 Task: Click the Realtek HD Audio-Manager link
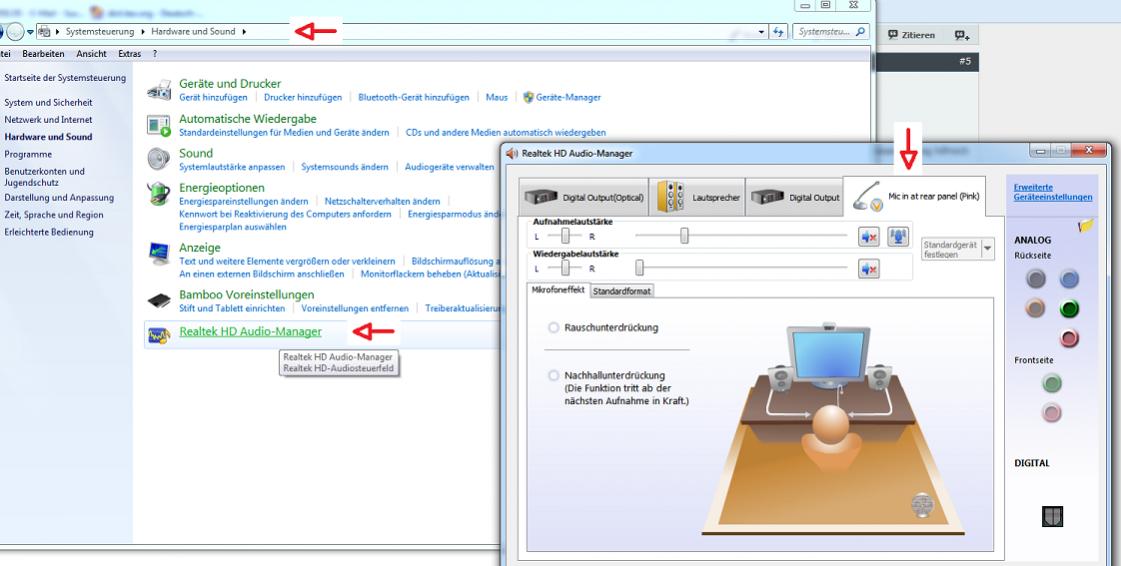click(x=250, y=332)
